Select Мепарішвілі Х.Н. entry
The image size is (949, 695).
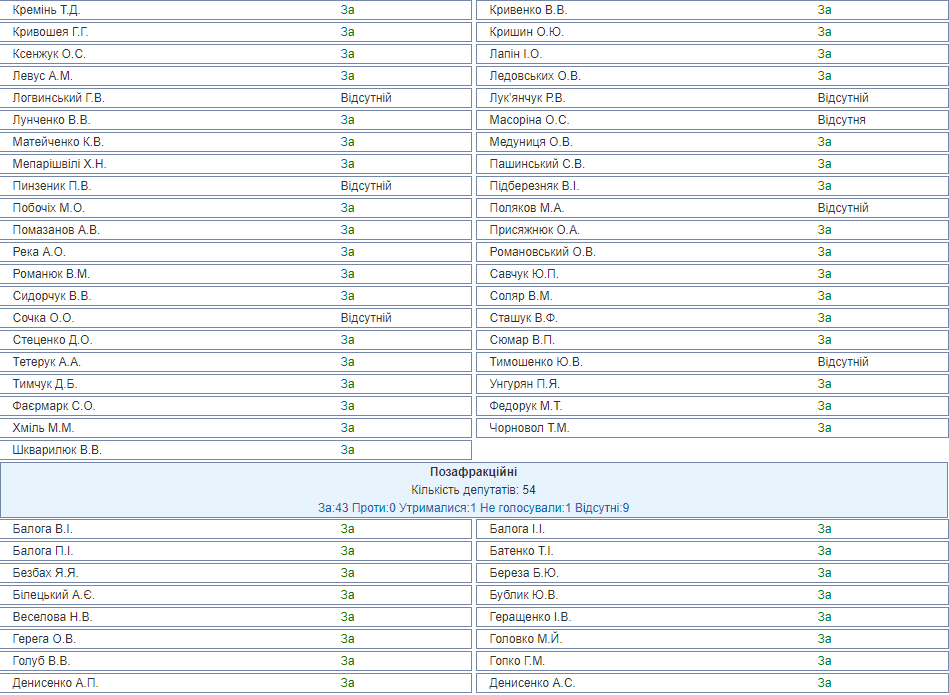235,164
